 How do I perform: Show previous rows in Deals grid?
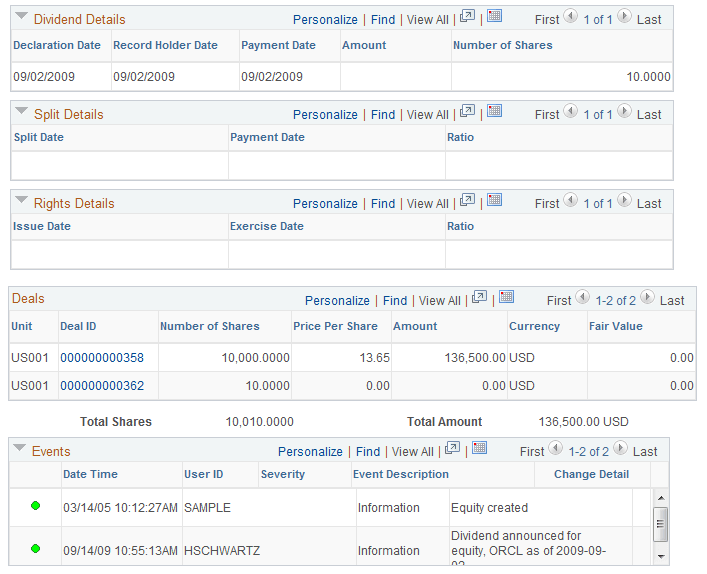583,297
